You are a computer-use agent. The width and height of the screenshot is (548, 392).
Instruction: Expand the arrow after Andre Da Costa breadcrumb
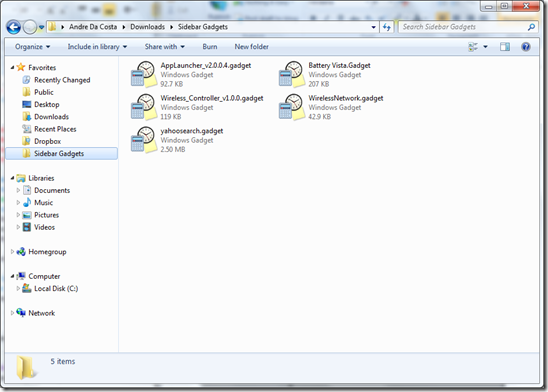pos(124,27)
